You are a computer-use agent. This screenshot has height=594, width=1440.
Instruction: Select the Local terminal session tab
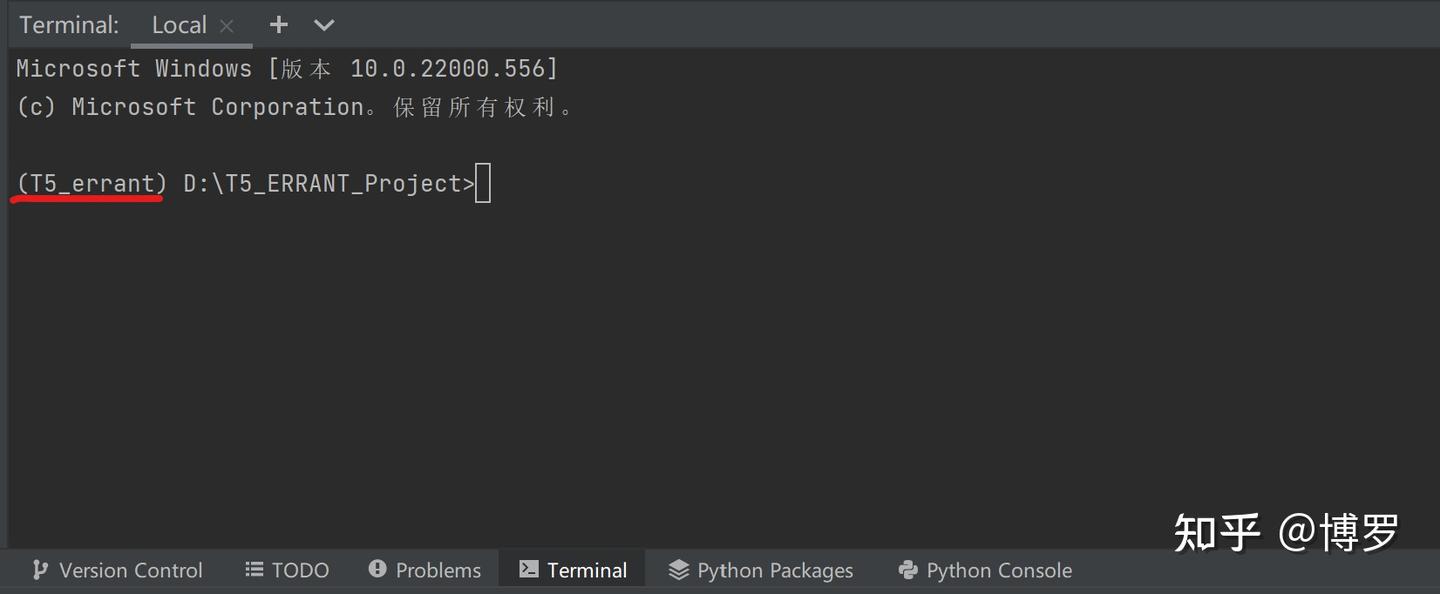[178, 25]
